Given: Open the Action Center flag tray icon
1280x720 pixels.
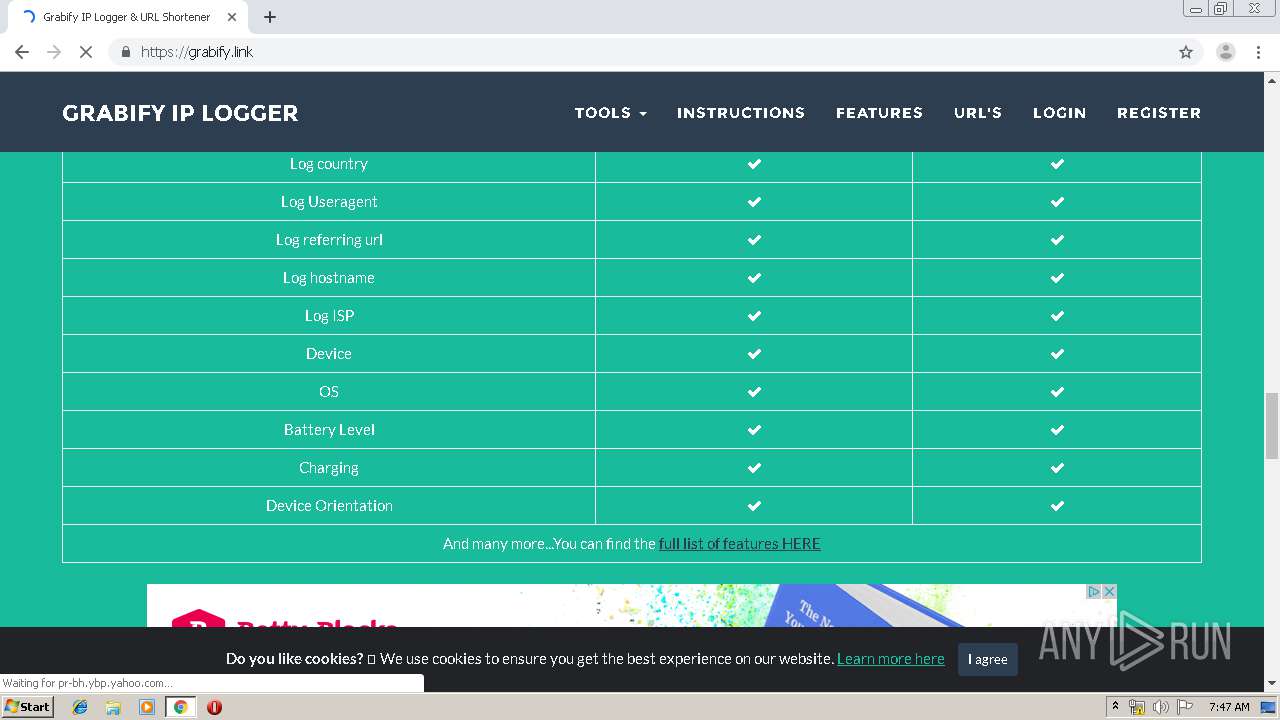Looking at the screenshot, I should coord(1185,707).
